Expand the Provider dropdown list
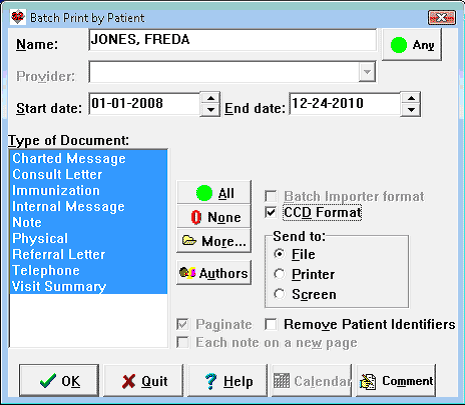Image resolution: width=465 pixels, height=405 pixels. coord(367,72)
